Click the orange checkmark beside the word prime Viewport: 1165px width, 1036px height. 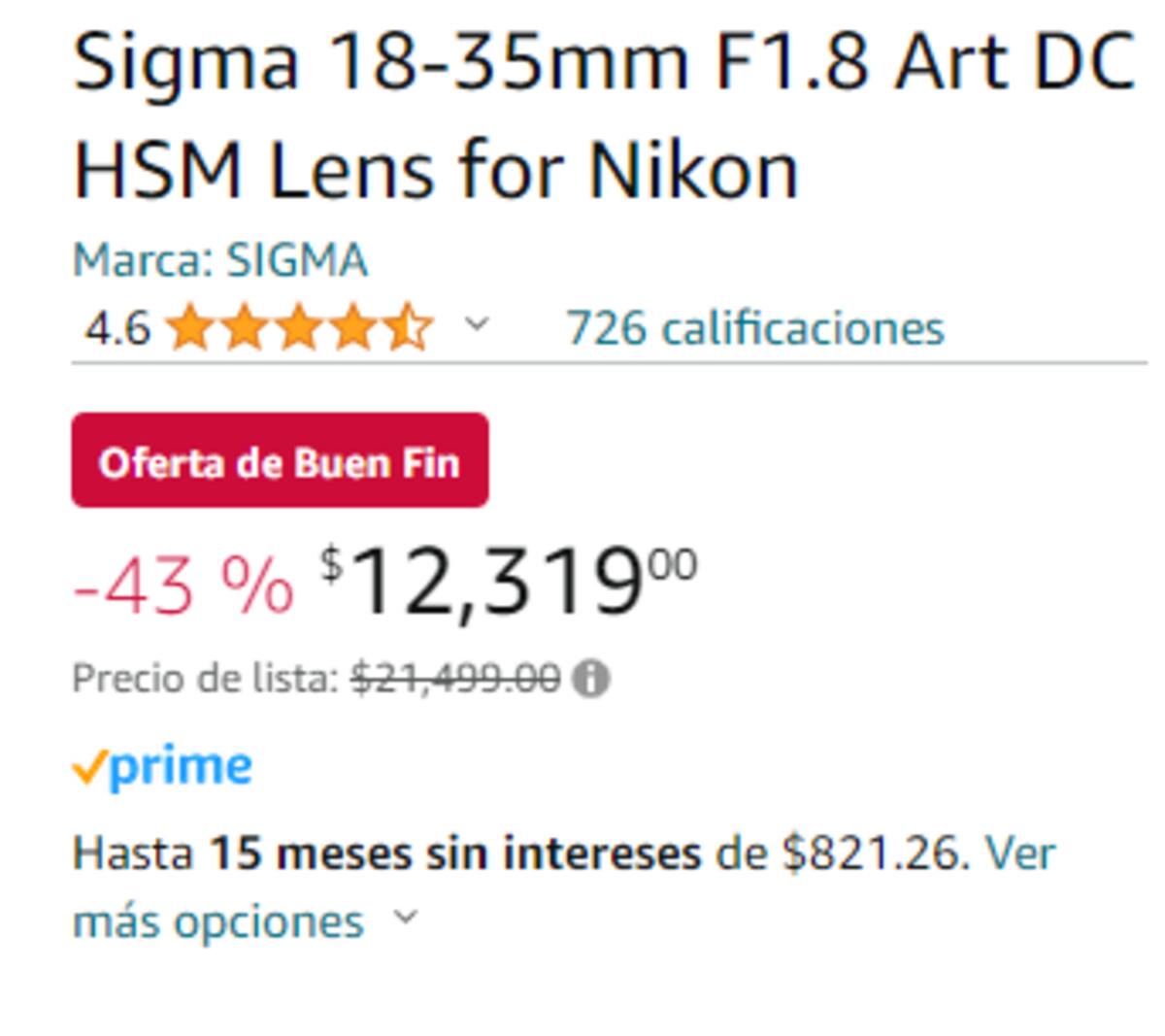point(92,765)
